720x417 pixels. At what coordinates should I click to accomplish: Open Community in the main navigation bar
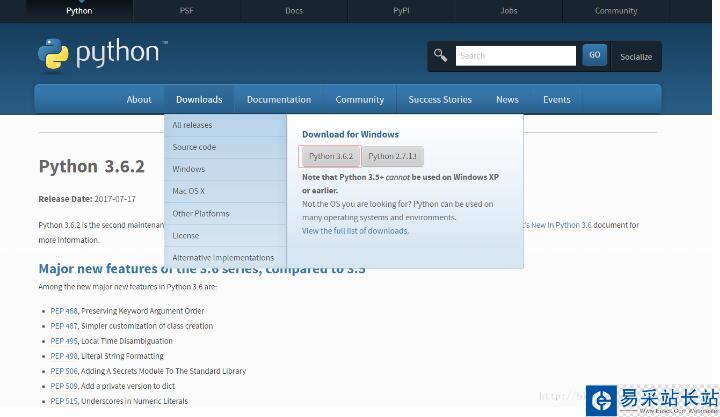coord(360,100)
